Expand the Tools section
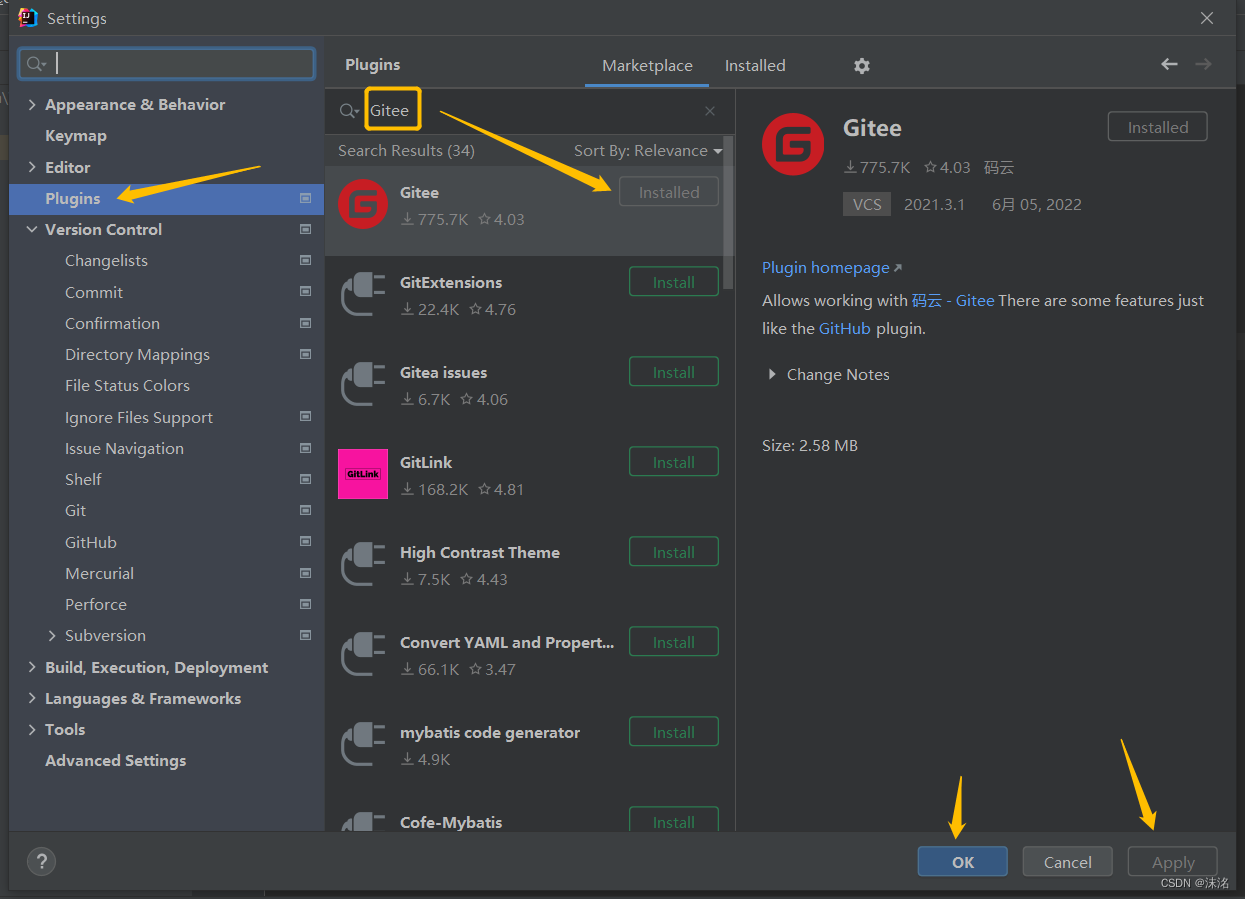 pos(32,729)
